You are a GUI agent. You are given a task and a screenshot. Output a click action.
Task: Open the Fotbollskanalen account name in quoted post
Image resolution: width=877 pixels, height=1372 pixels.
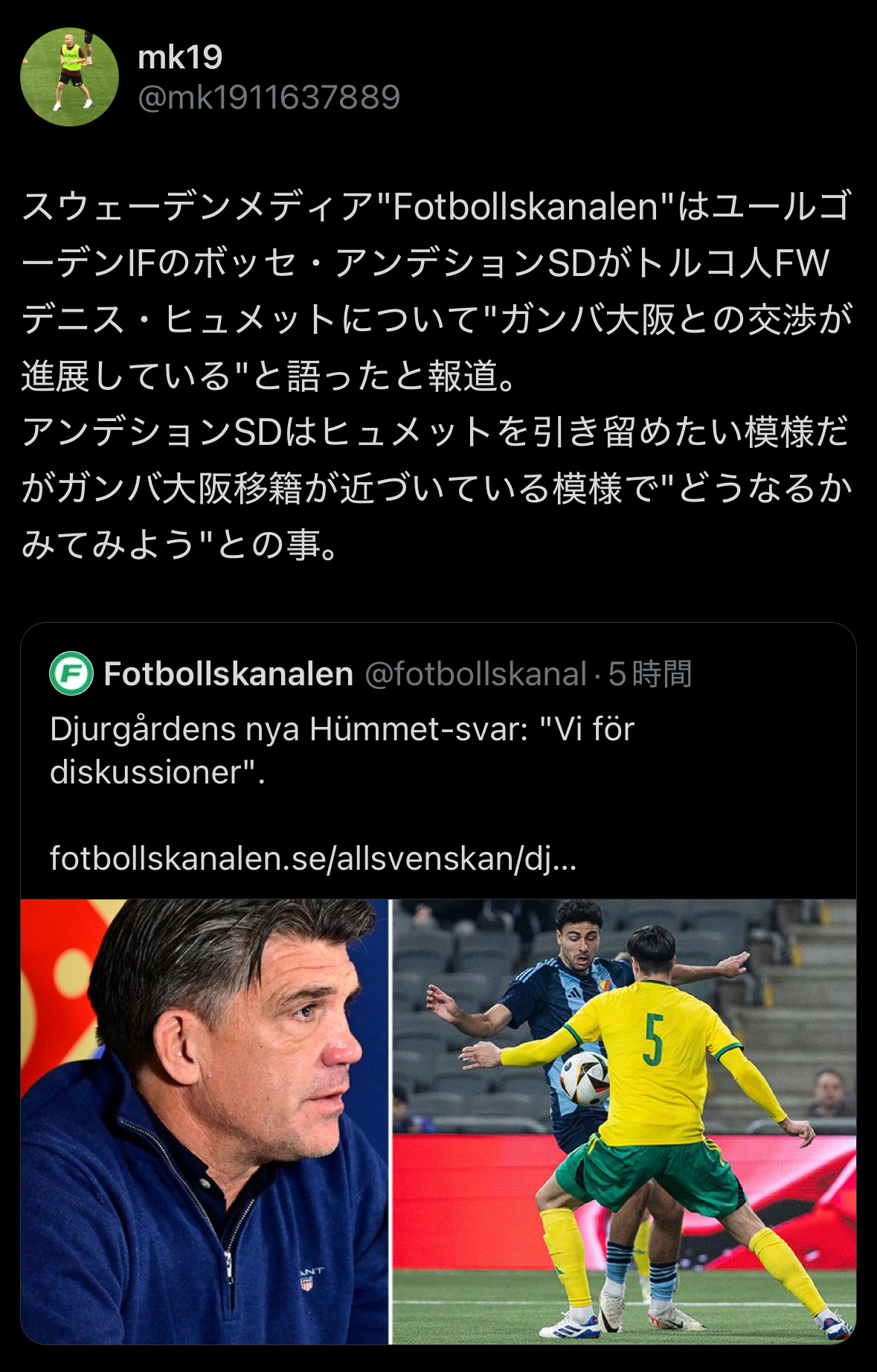[x=228, y=674]
